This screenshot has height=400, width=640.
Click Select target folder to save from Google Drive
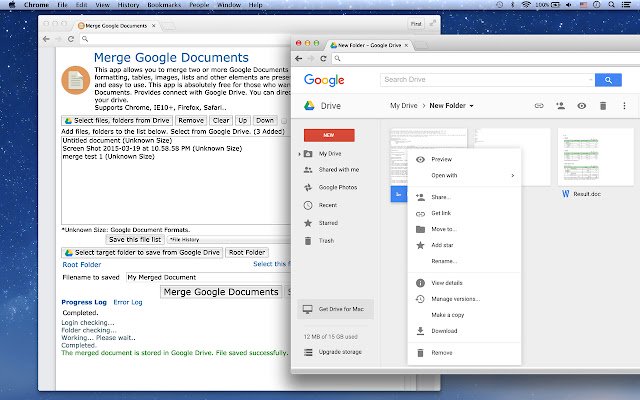[x=142, y=253]
